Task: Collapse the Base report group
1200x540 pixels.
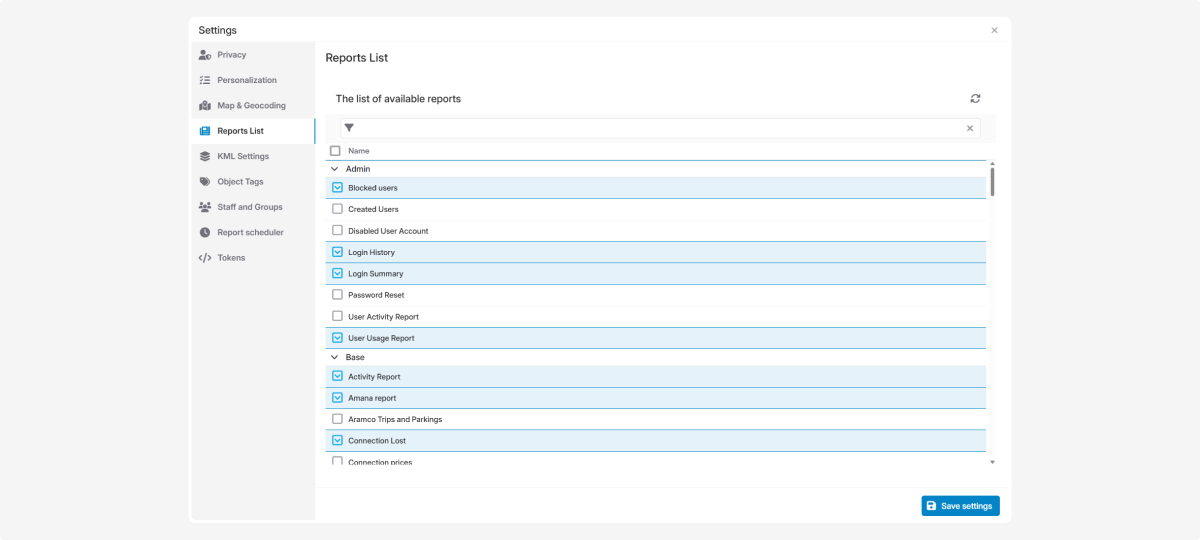Action: 335,357
